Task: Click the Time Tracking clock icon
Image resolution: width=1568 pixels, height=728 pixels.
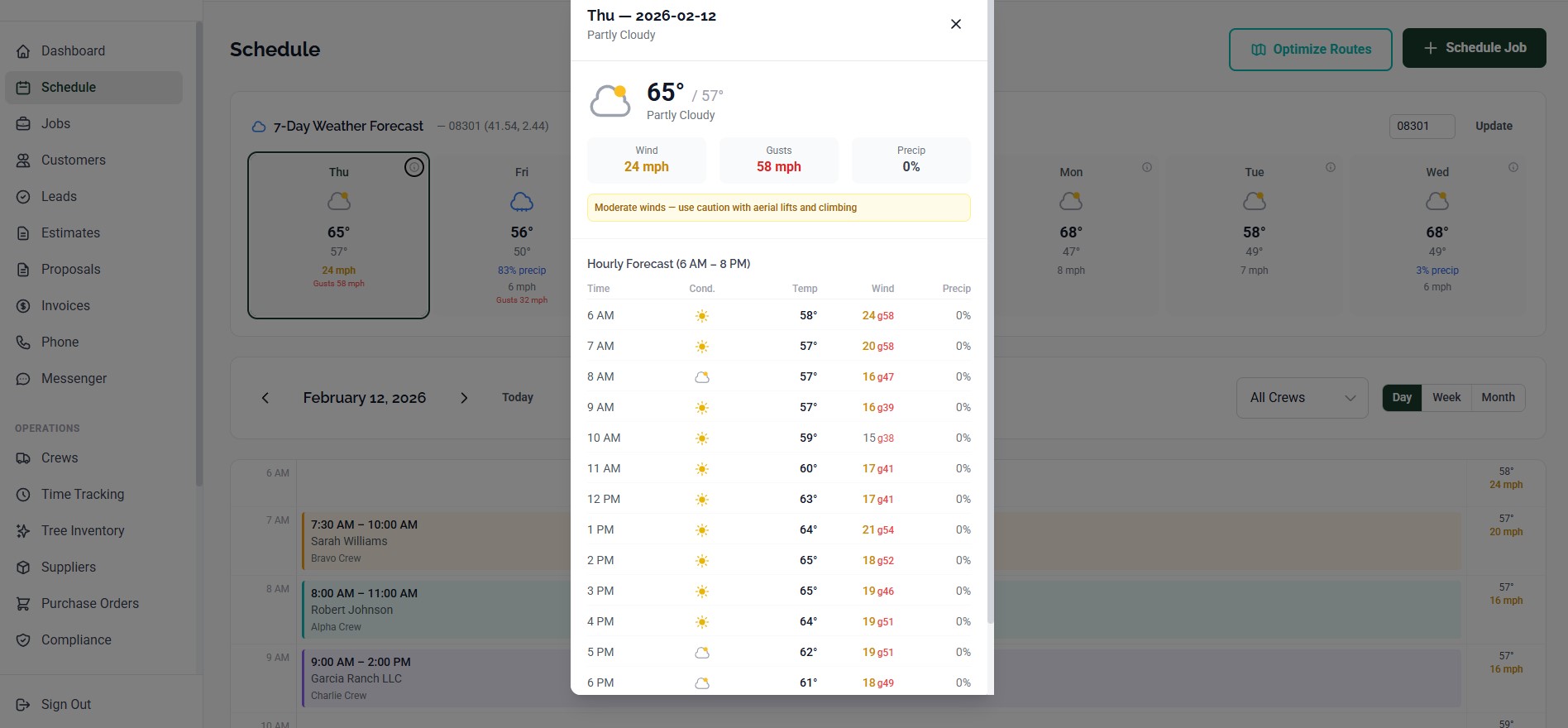Action: pos(24,494)
